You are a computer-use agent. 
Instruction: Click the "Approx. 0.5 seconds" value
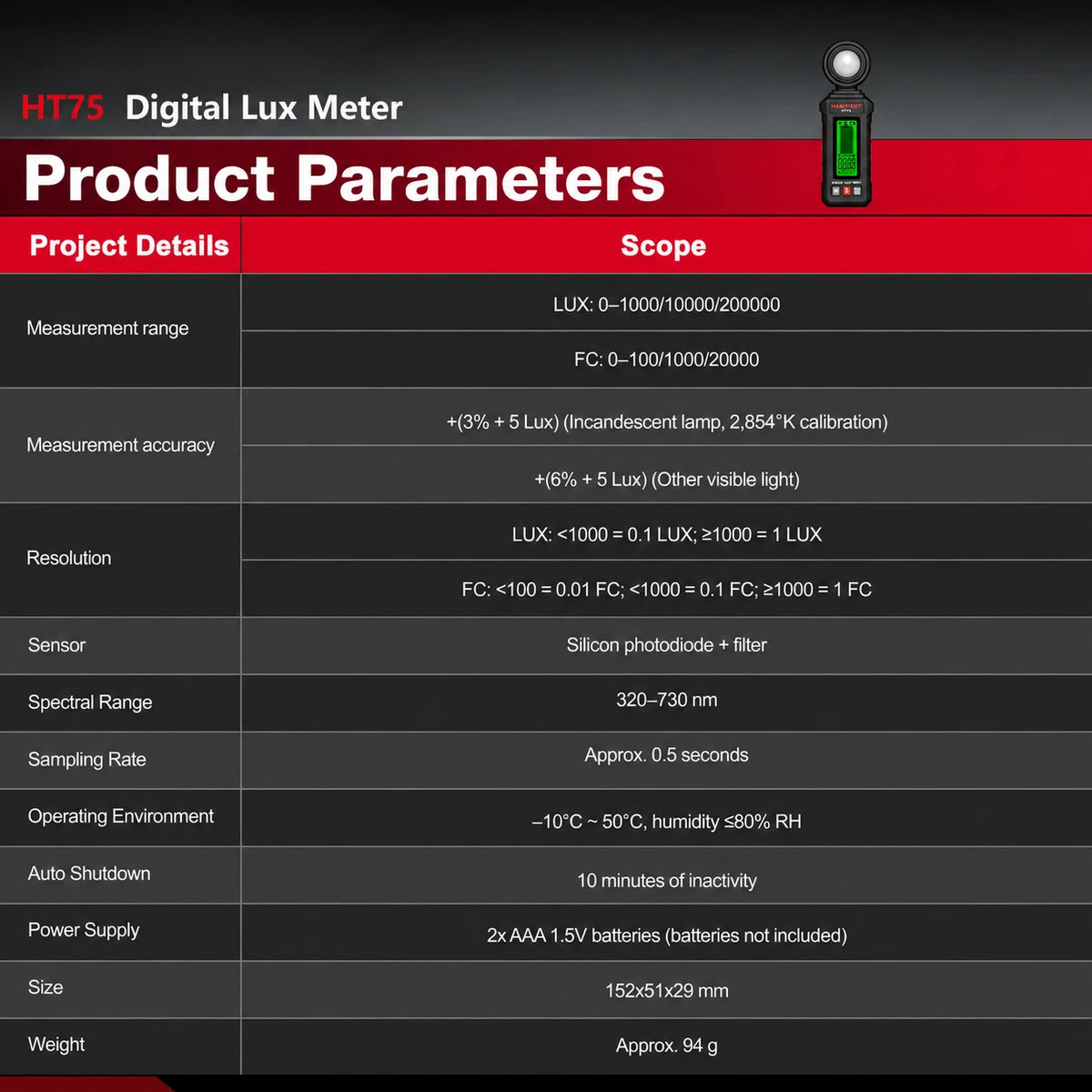[x=667, y=755]
